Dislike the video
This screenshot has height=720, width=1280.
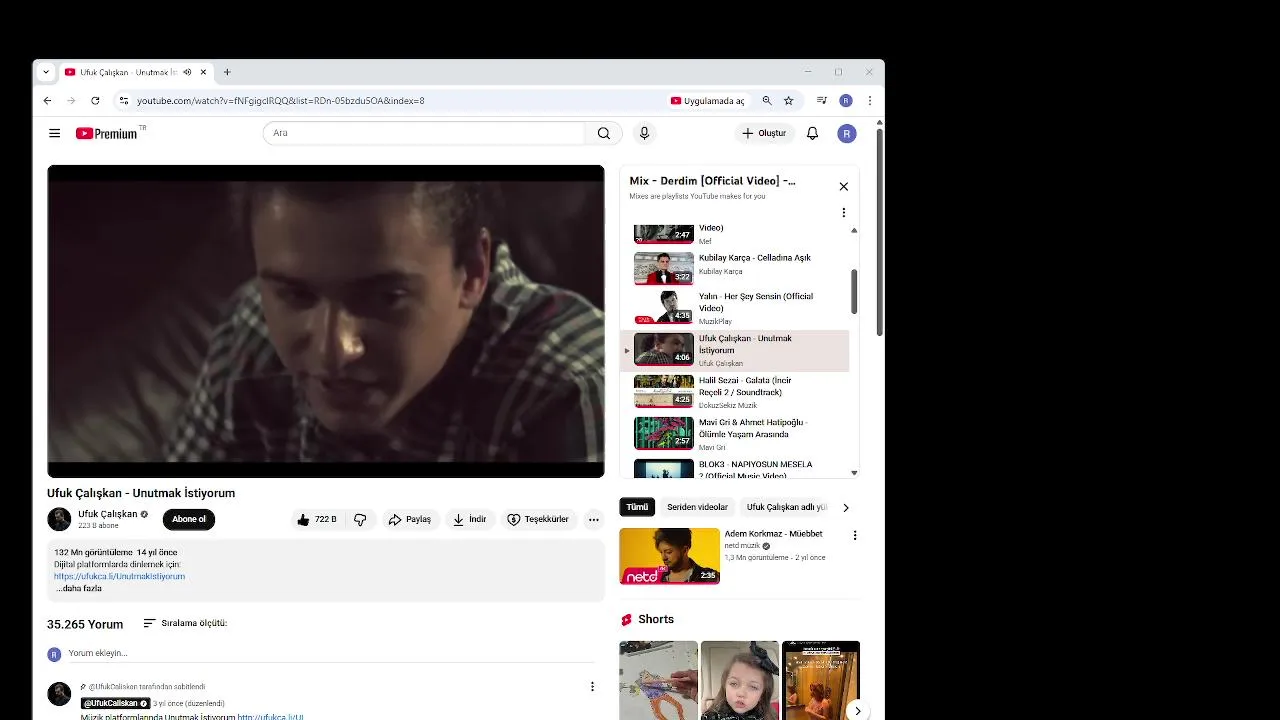360,519
